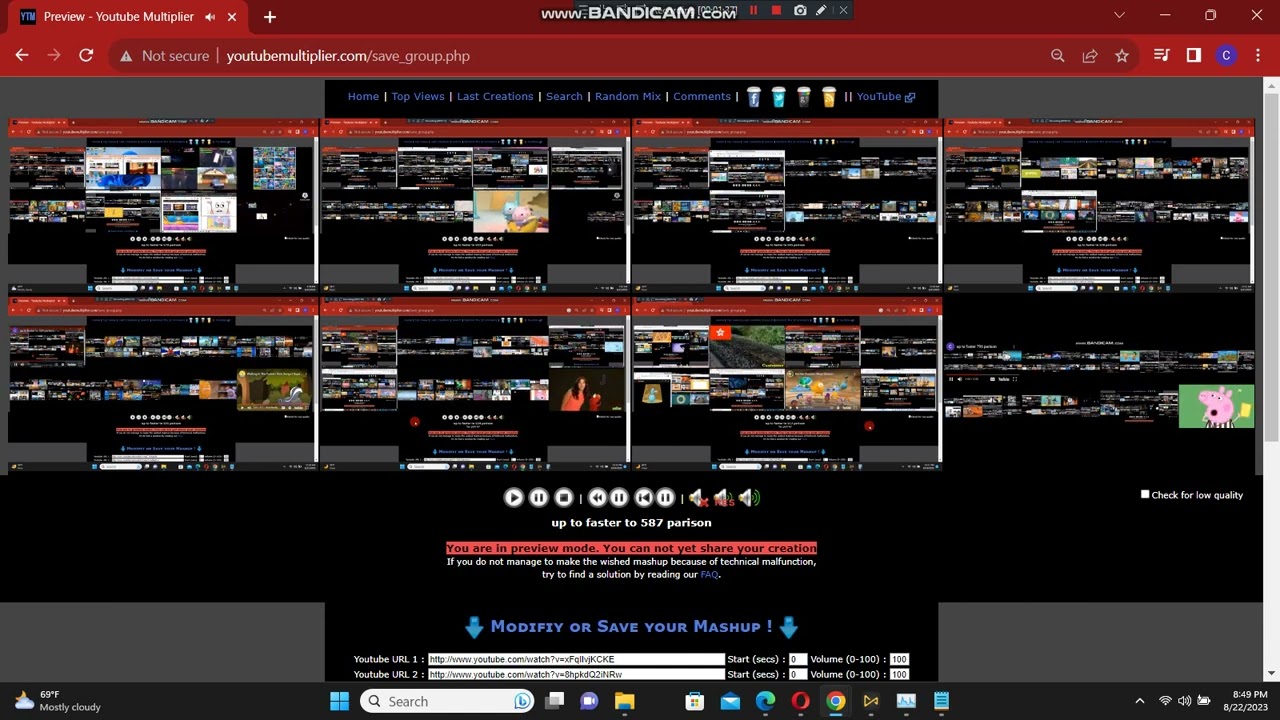Pause Bandicam recording
Image resolution: width=1280 pixels, height=720 pixels.
(x=753, y=10)
